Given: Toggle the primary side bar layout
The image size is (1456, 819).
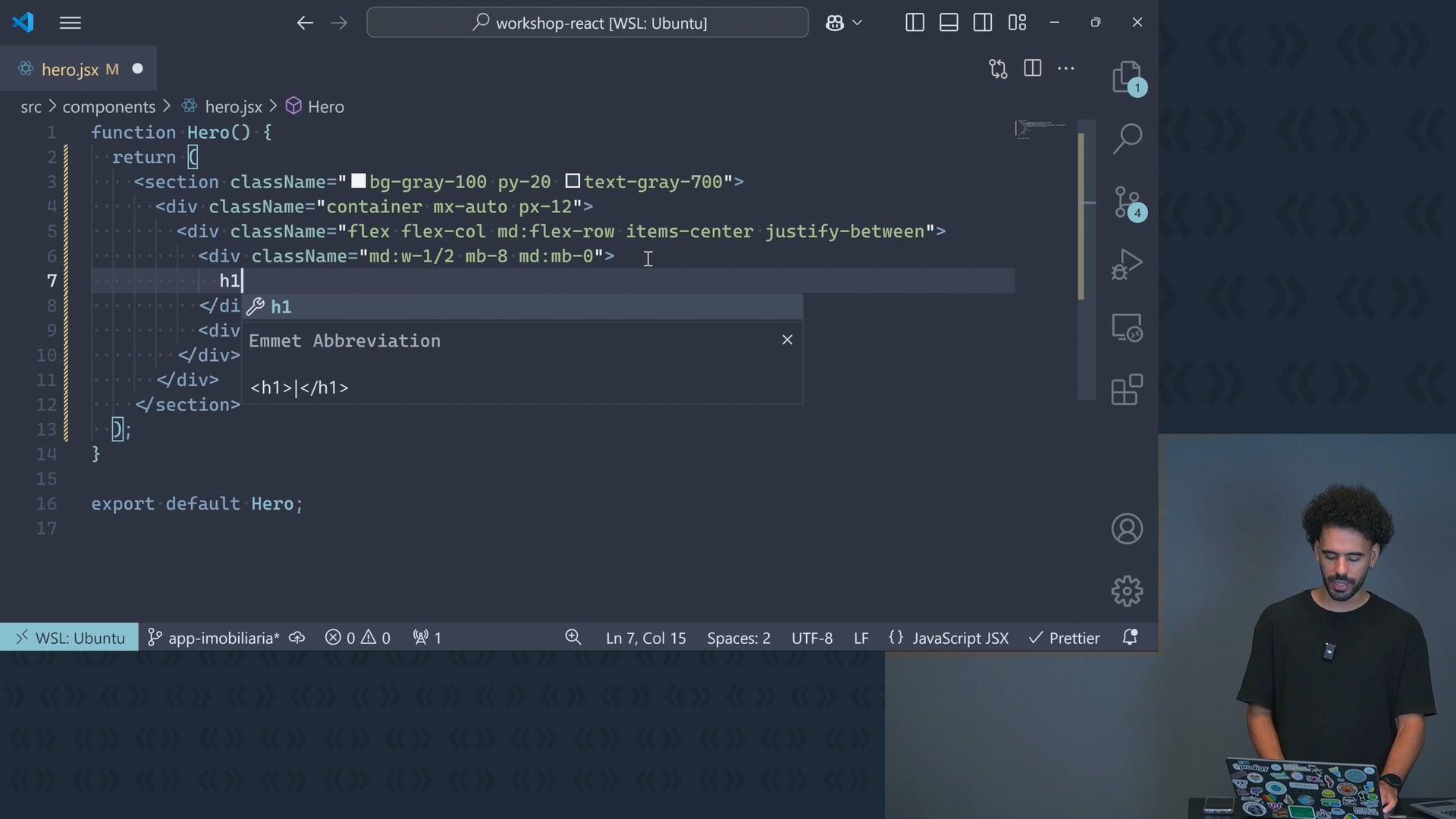Looking at the screenshot, I should pos(915,23).
